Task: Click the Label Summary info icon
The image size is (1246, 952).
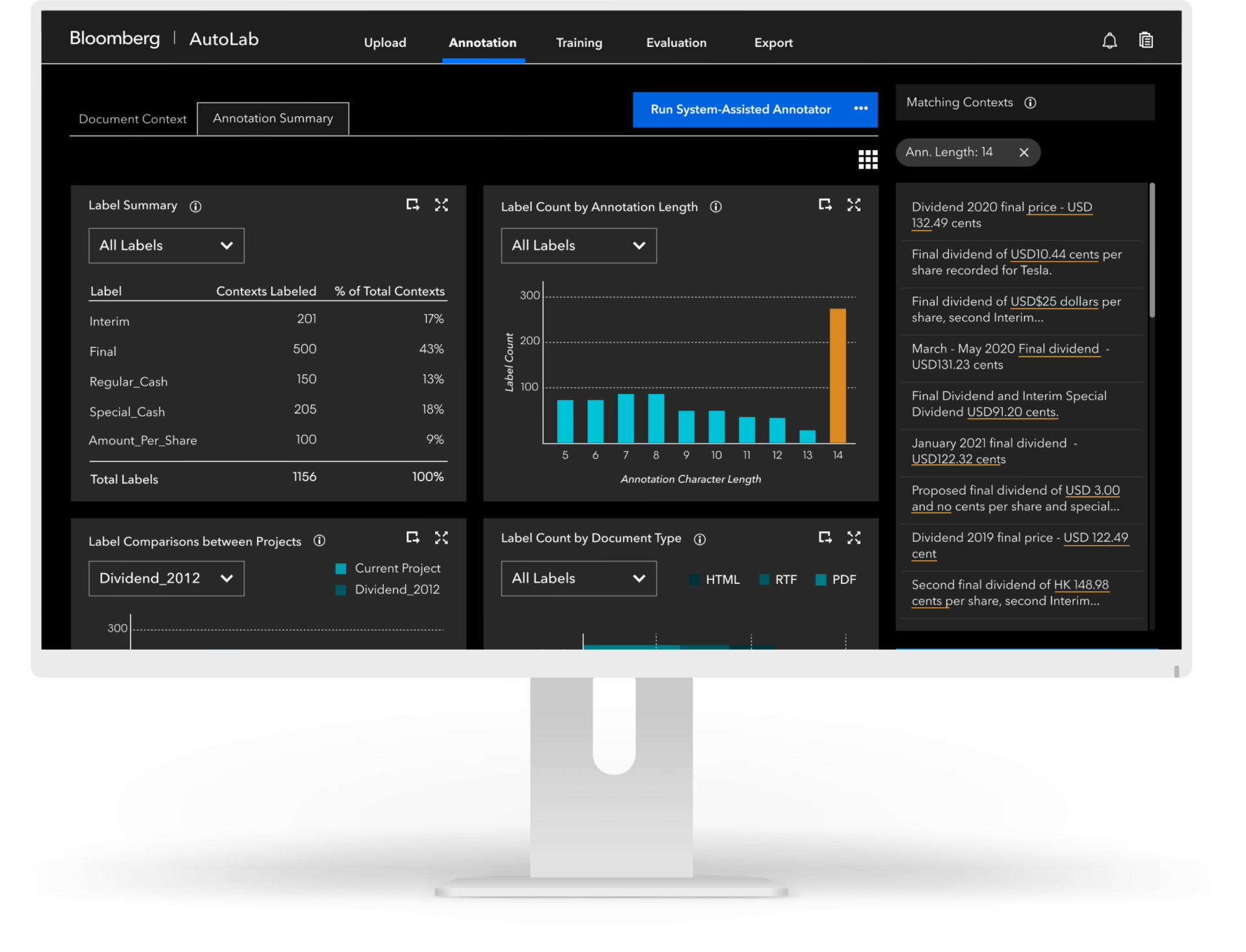Action: (x=195, y=206)
